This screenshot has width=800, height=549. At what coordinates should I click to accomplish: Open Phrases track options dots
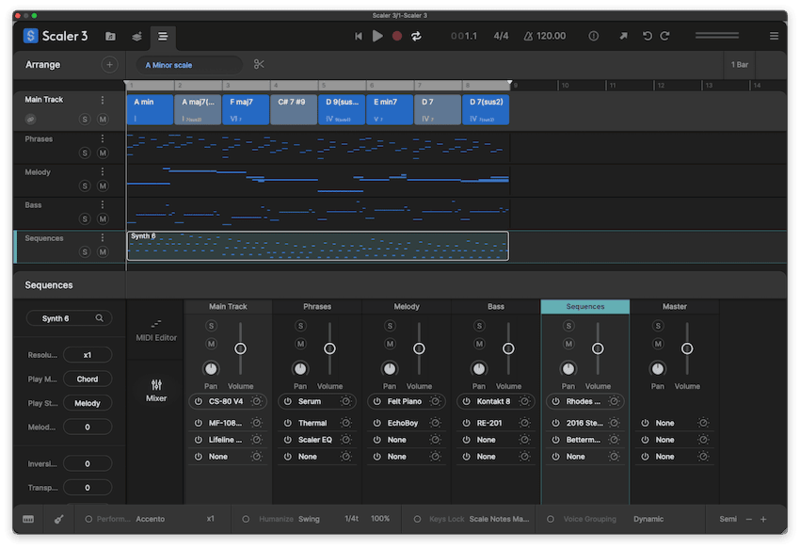click(x=103, y=139)
